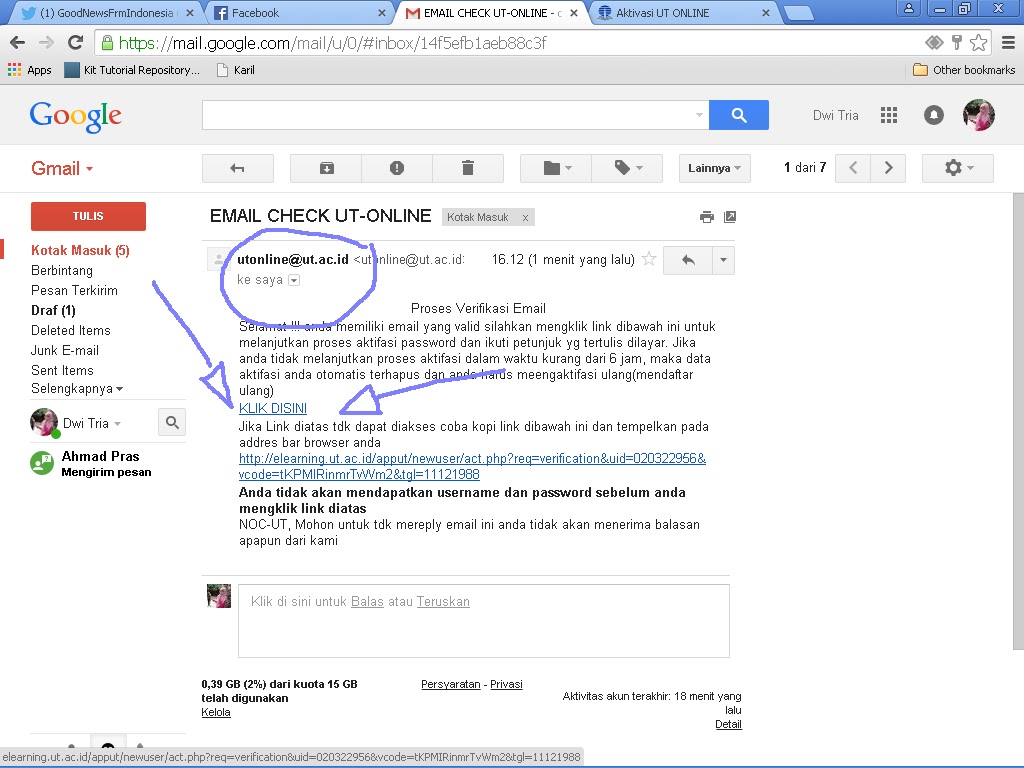Open the Dwi Tria chat status dropdown
This screenshot has width=1024, height=768.
(91, 423)
